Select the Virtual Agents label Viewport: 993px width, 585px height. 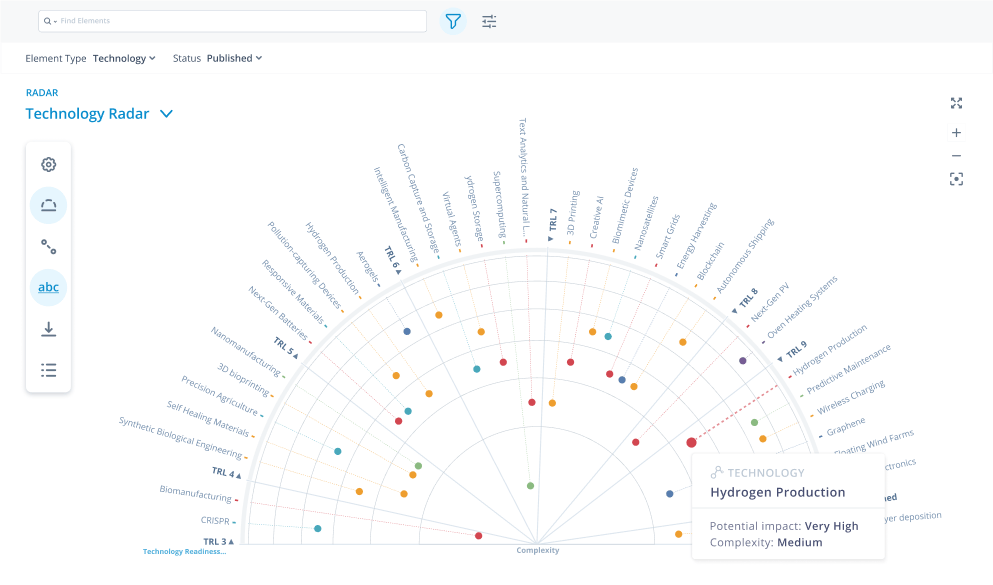point(452,219)
